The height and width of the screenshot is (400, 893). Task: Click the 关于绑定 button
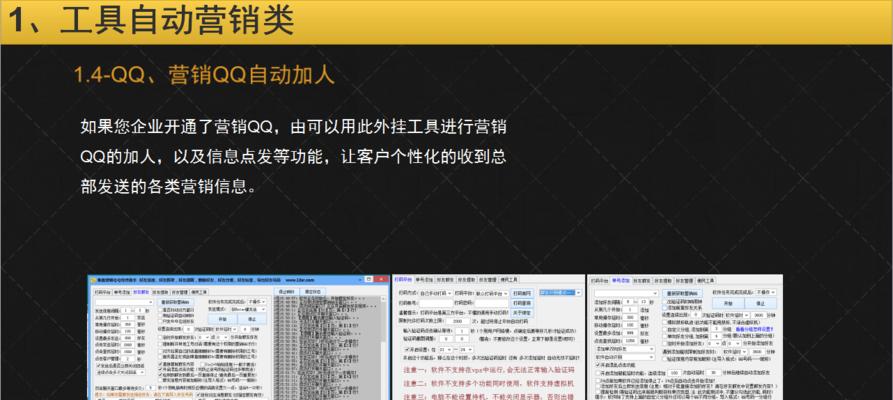pos(522,313)
